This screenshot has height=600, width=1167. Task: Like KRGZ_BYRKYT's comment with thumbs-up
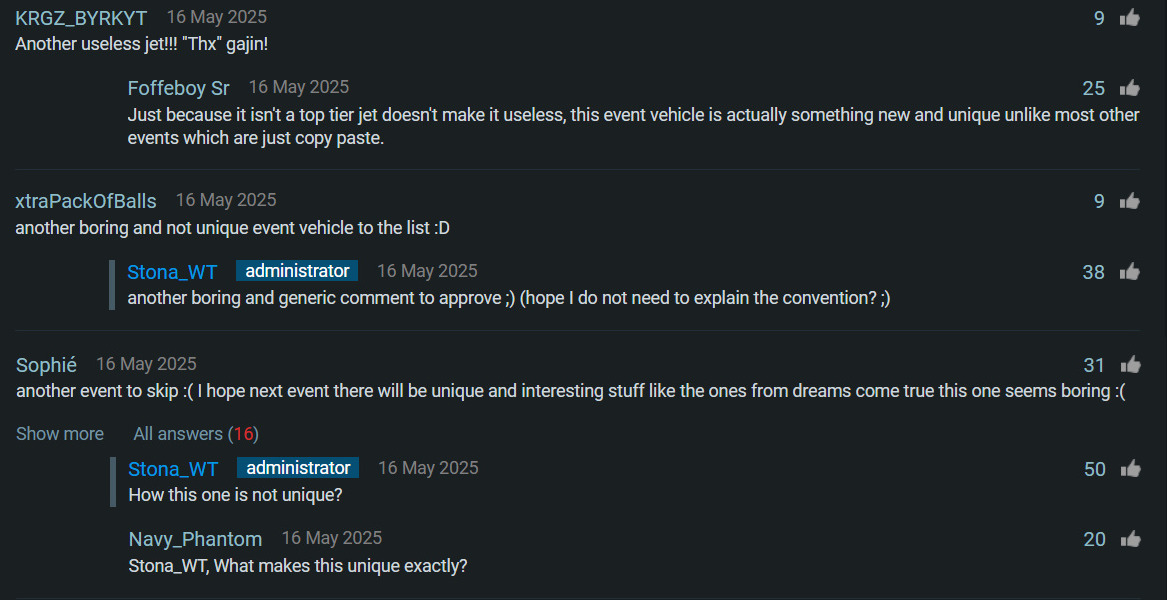pyautogui.click(x=1129, y=18)
